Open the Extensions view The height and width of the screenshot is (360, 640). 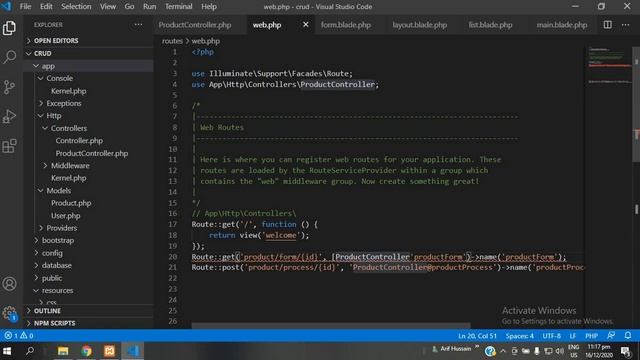(9, 146)
